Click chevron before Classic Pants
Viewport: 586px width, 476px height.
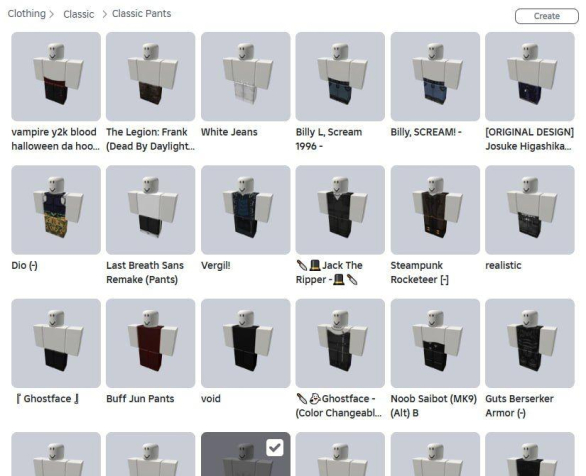click(105, 14)
